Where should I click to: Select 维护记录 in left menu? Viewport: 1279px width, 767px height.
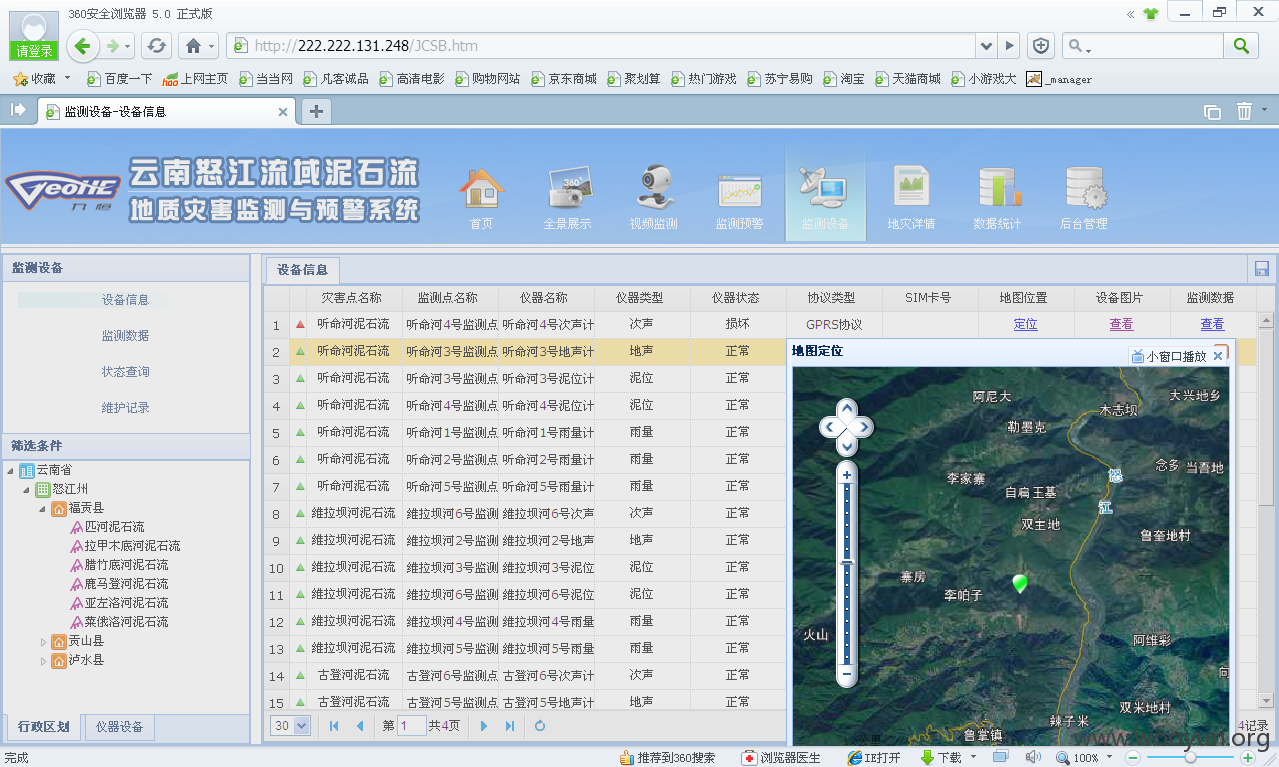point(125,408)
